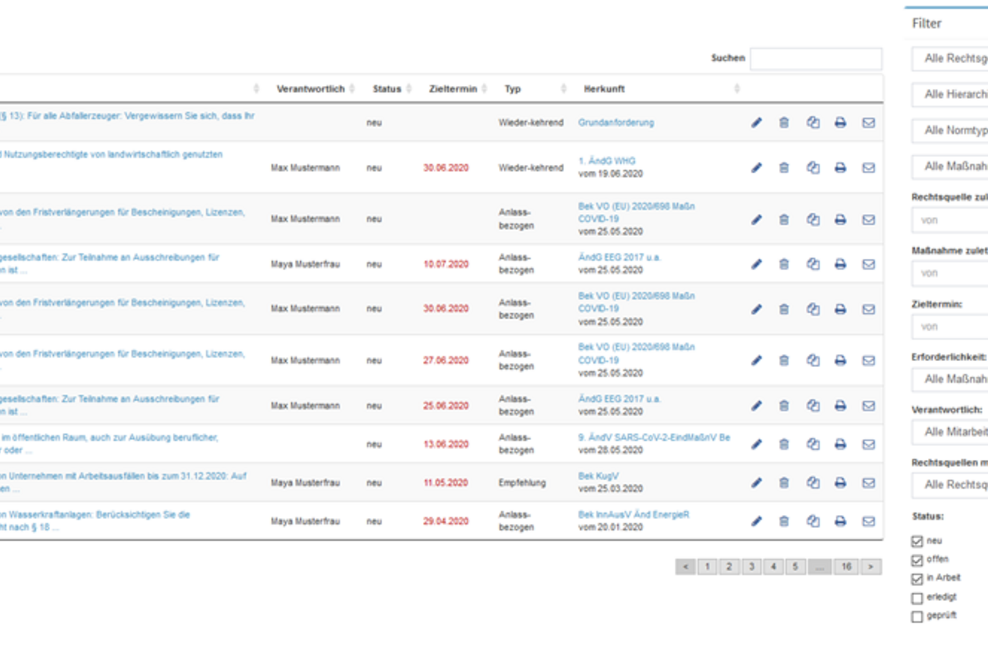Expand the 'Alle Normtyp' dropdown
Image resolution: width=988 pixels, height=666 pixels.
tap(950, 131)
